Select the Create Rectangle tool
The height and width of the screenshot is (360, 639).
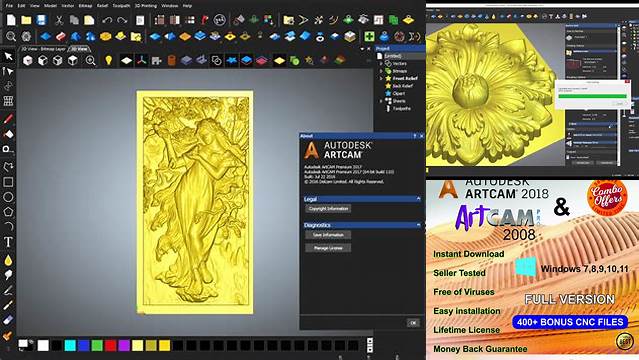point(8,182)
